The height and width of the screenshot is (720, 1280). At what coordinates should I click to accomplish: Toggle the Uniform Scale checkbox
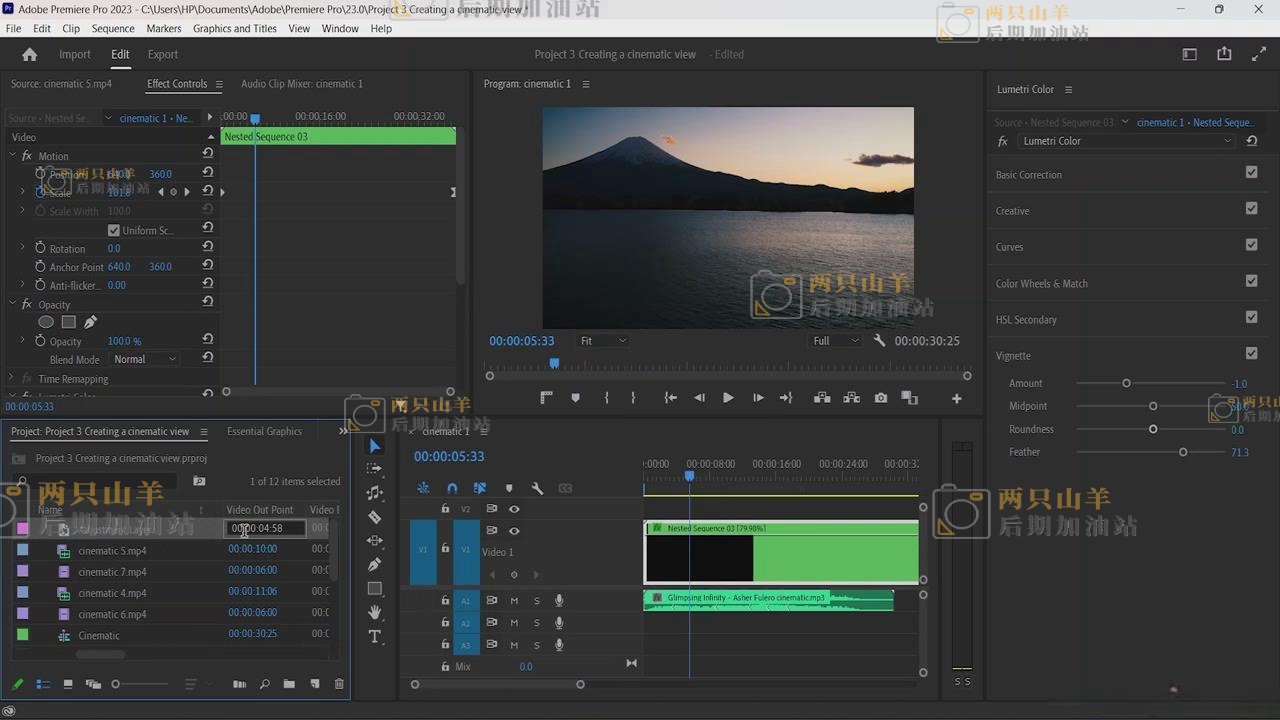pos(114,230)
